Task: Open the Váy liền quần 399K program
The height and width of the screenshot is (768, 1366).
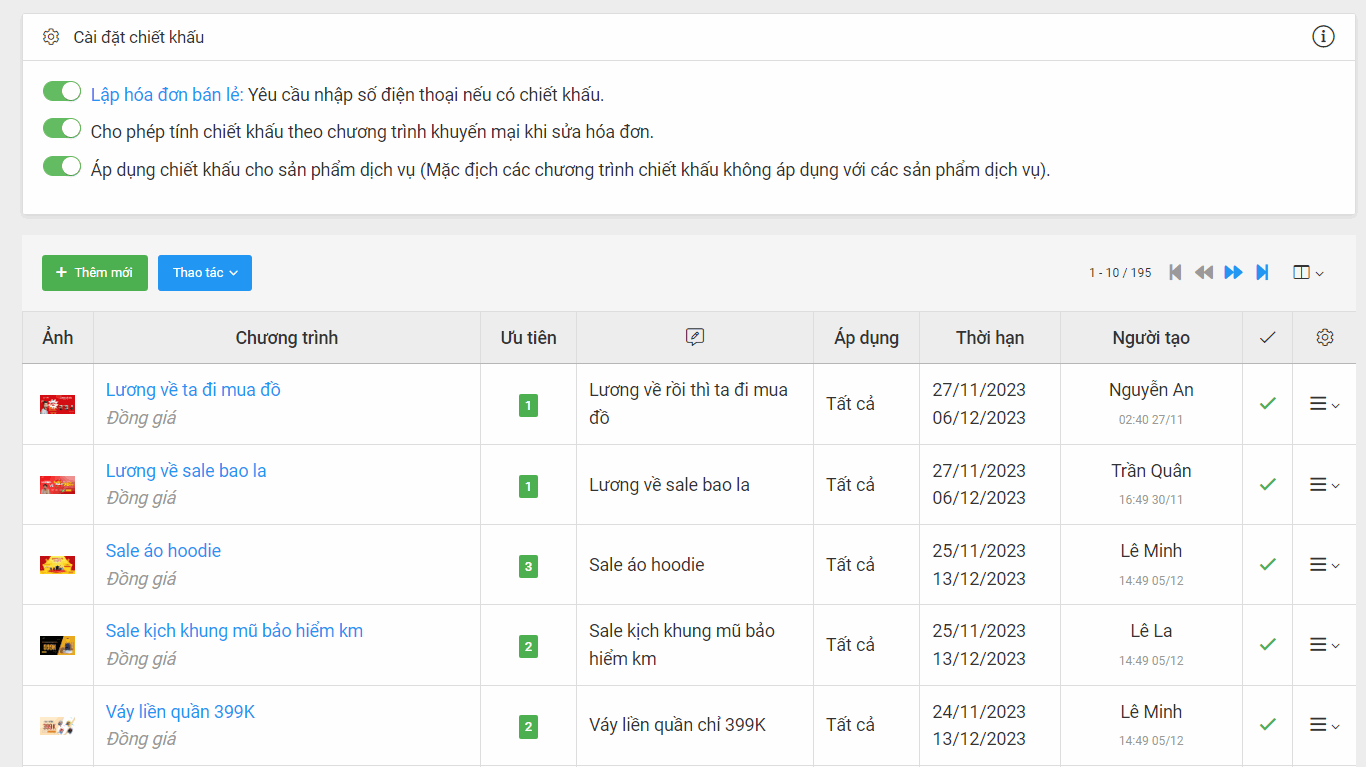Action: [x=180, y=712]
